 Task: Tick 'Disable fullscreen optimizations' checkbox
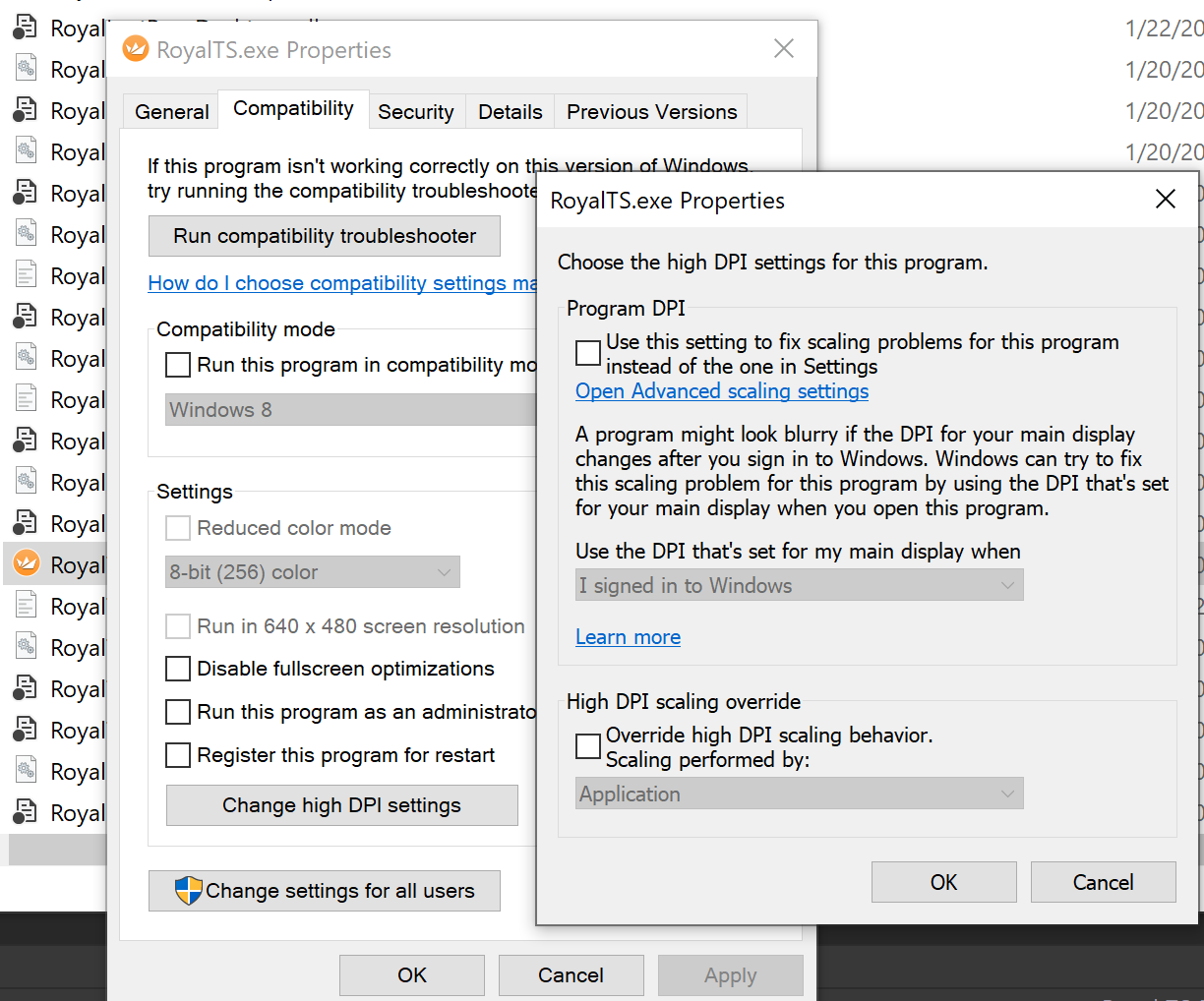point(178,669)
